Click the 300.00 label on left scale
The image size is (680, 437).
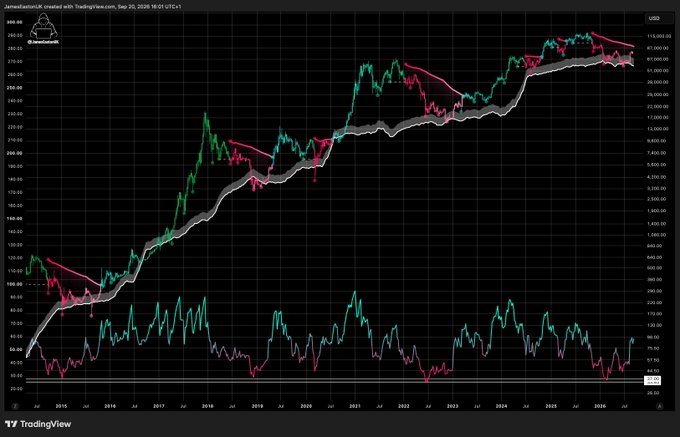tap(15, 22)
